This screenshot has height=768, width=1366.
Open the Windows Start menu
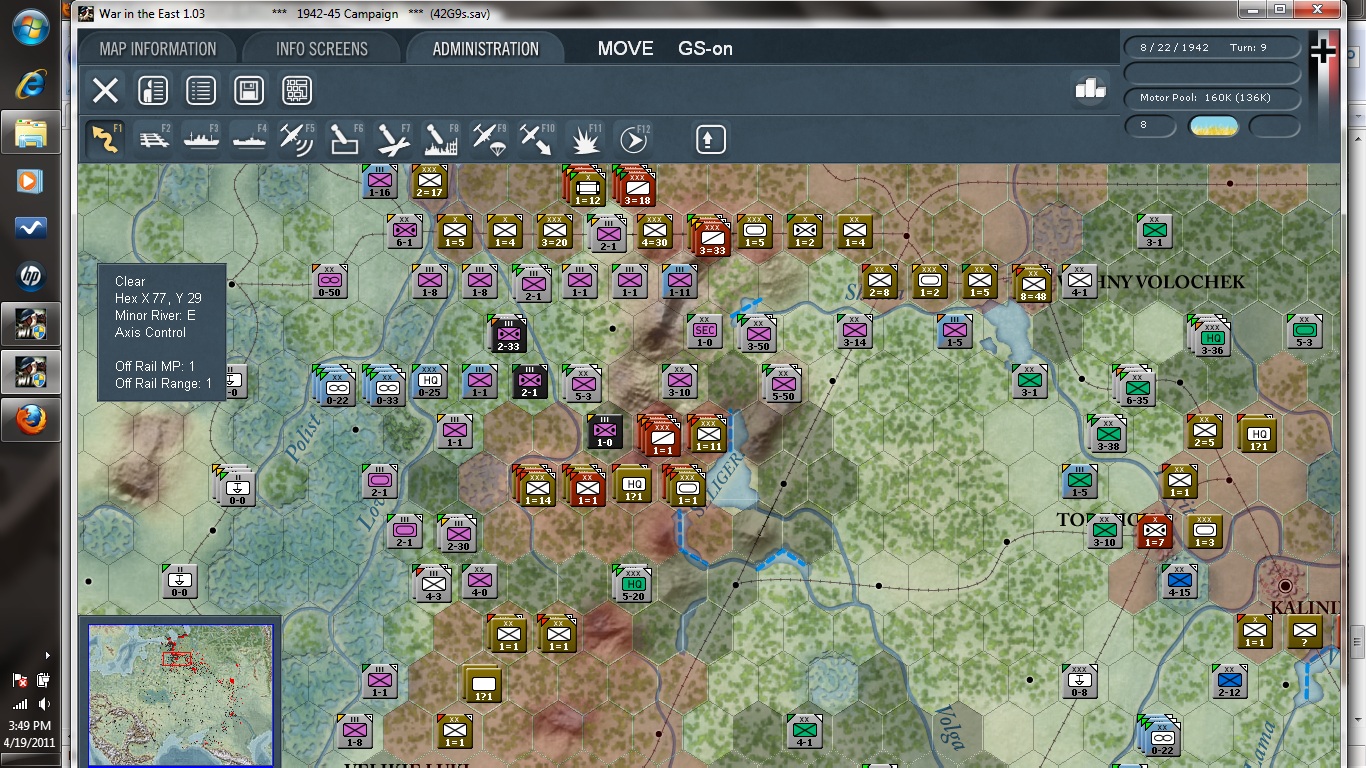(x=30, y=28)
